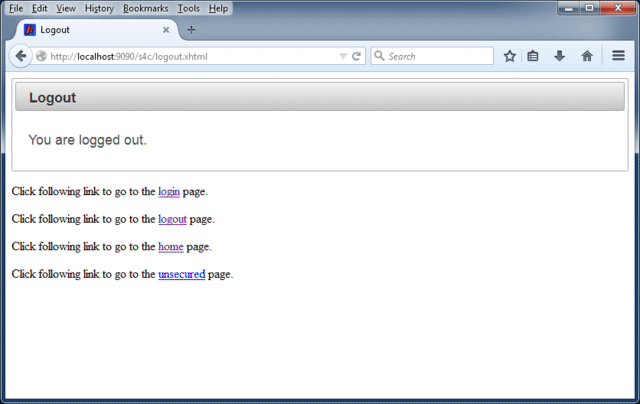640x404 pixels.
Task: Reload the page with the refresh icon
Action: [356, 56]
